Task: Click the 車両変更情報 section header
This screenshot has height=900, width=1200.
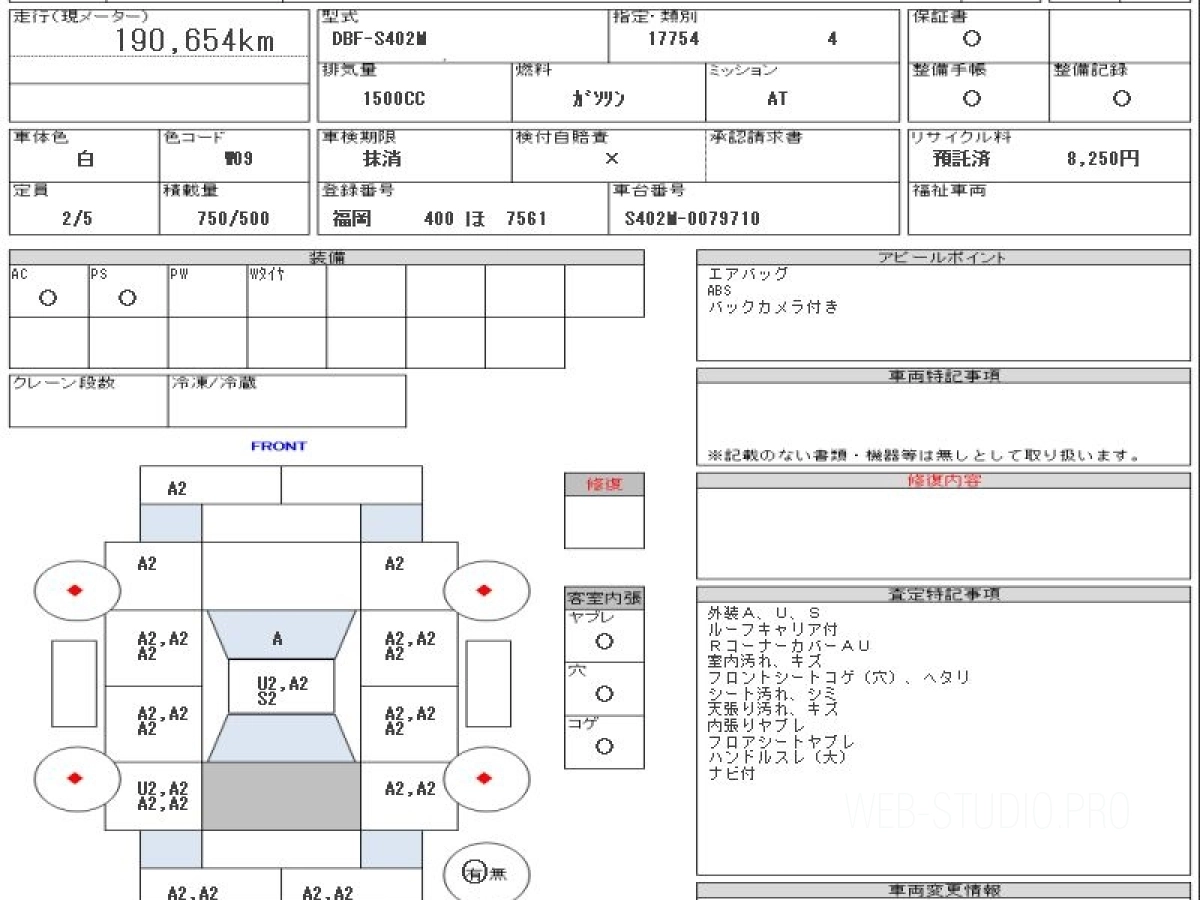Action: (944, 890)
